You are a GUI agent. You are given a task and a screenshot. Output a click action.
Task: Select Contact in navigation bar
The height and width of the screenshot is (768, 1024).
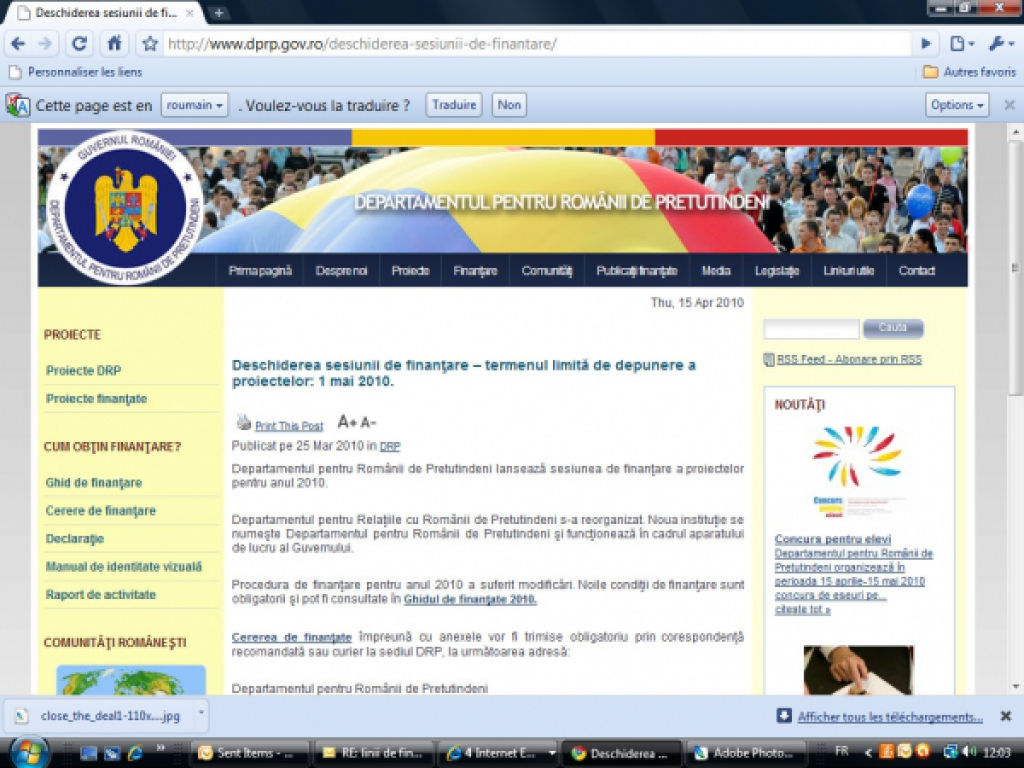click(916, 271)
